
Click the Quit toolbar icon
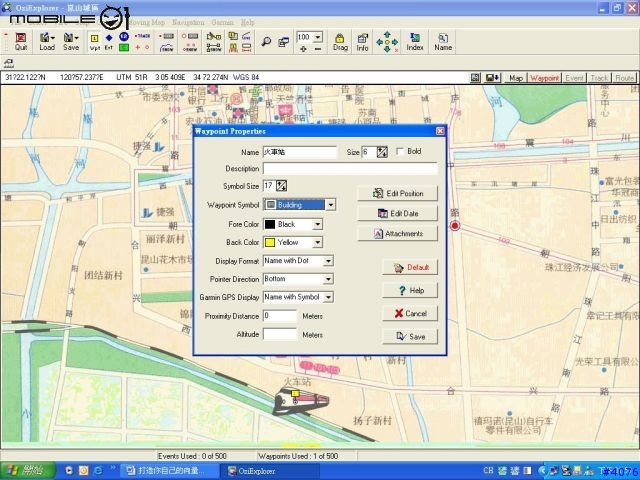[x=20, y=42]
